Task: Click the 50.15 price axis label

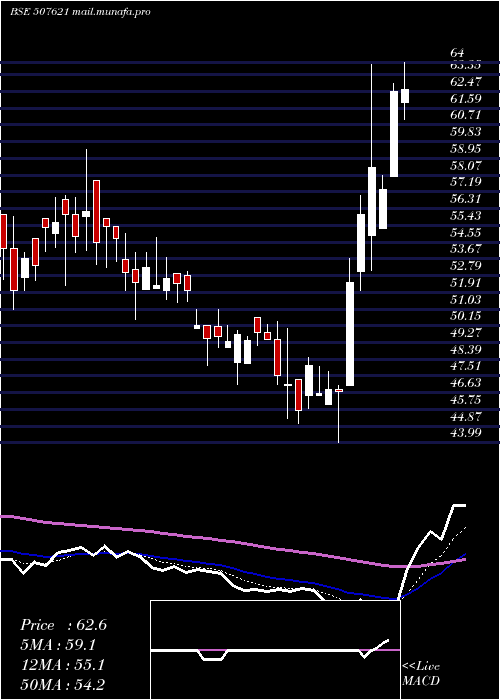Action: click(466, 316)
